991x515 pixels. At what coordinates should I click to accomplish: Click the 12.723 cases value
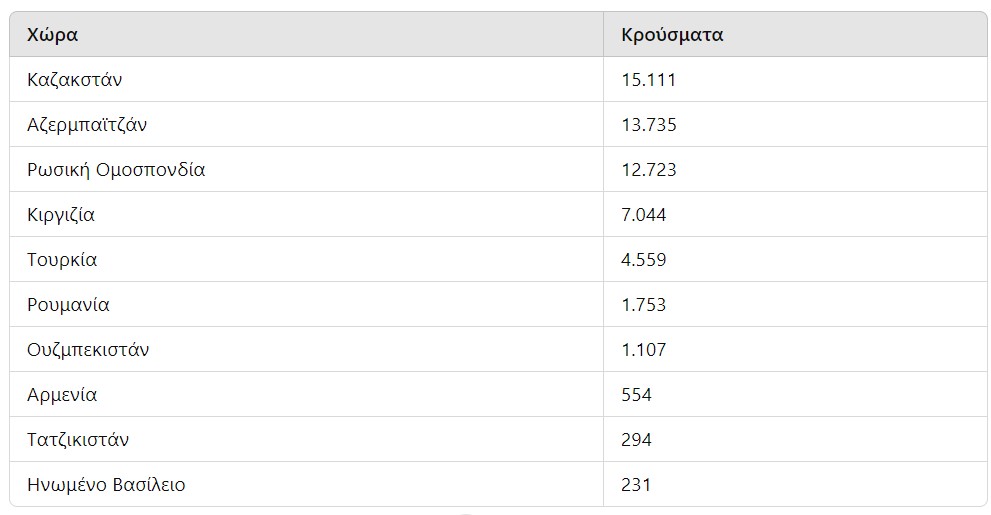click(648, 169)
